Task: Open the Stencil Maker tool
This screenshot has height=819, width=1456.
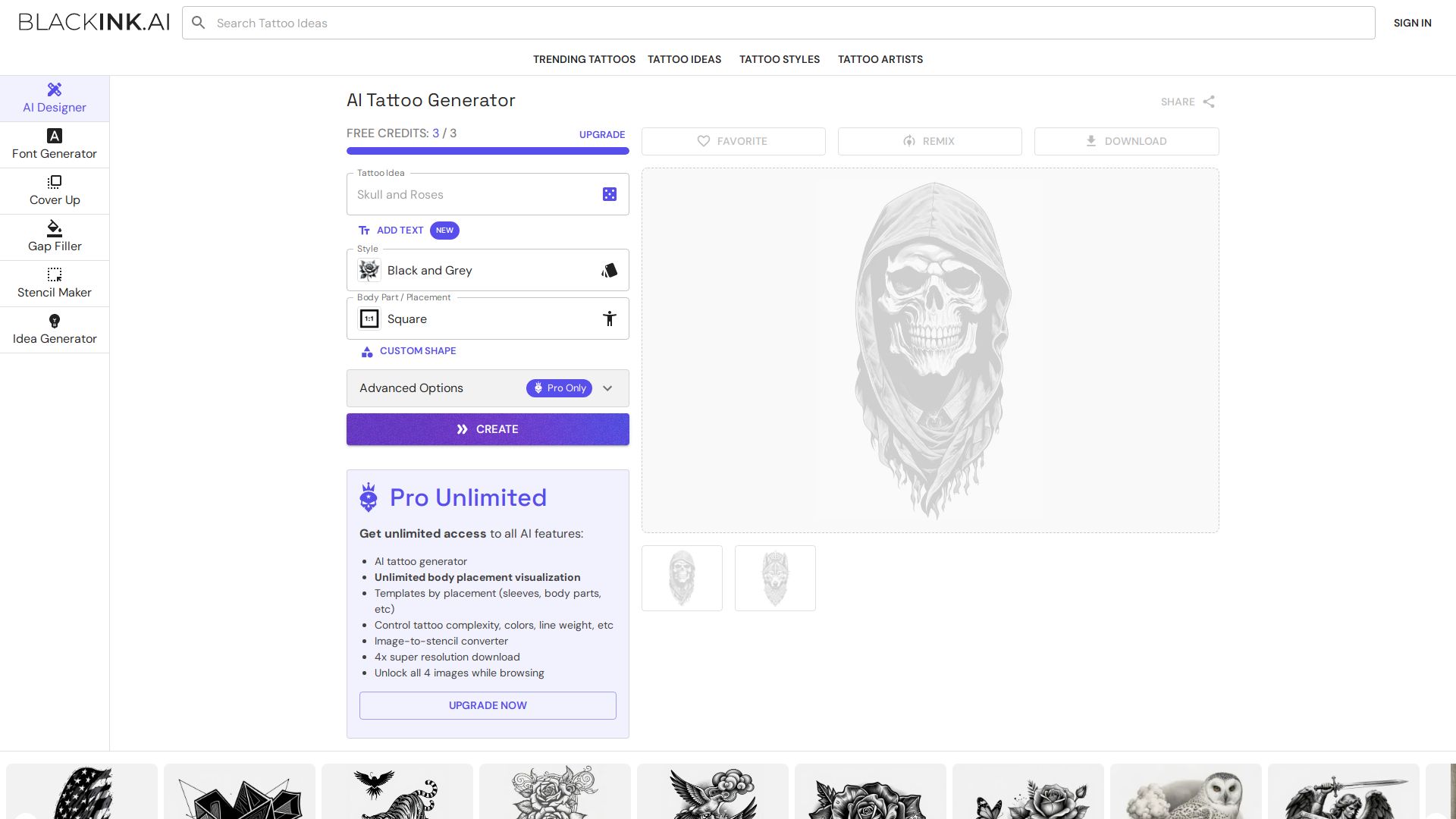Action: click(55, 284)
